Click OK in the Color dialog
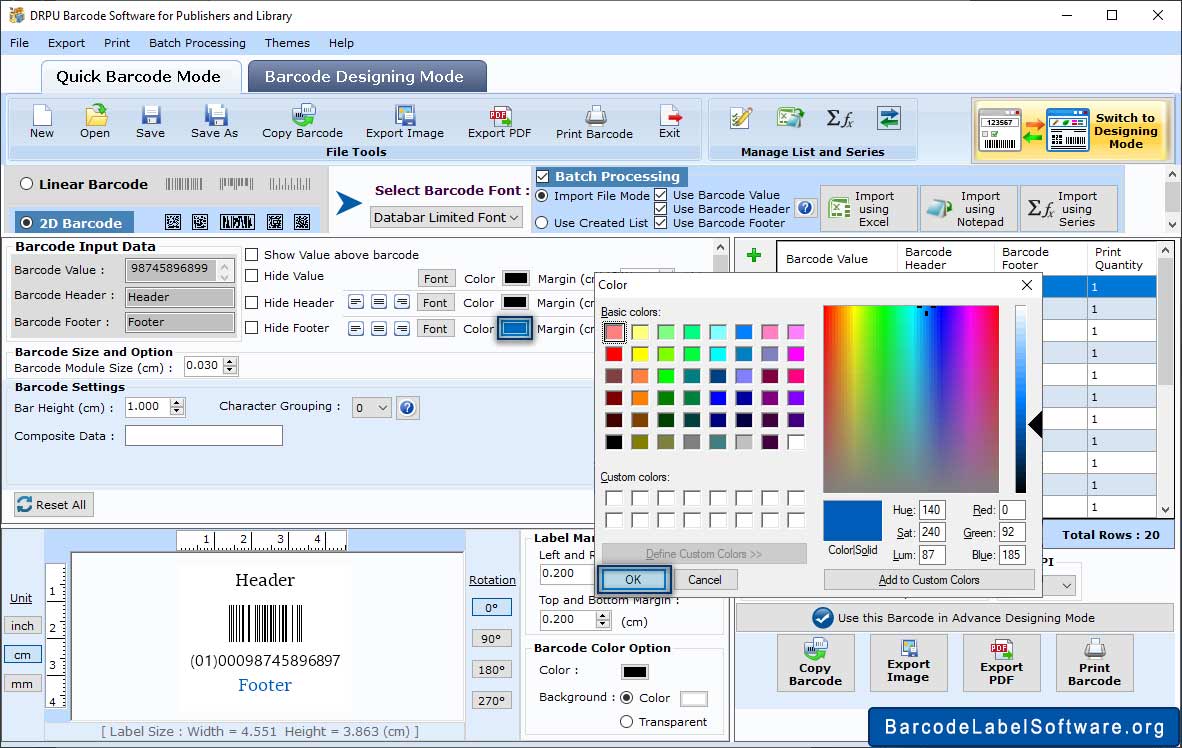The height and width of the screenshot is (748, 1182). [x=633, y=580]
